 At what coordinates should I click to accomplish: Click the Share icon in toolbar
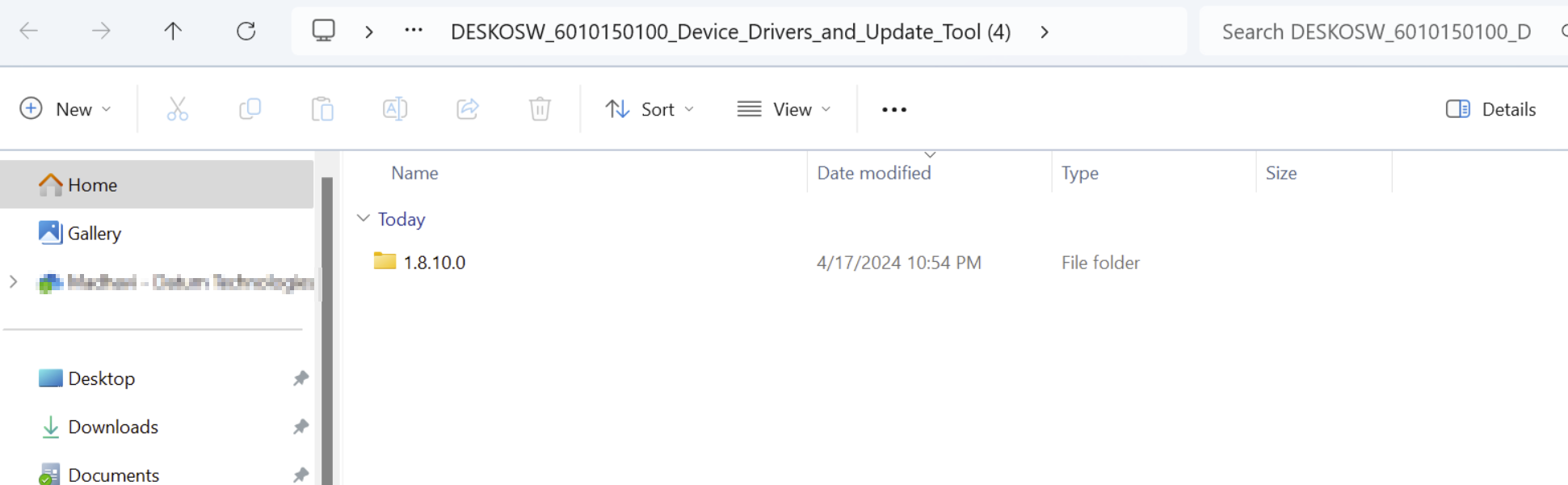click(x=468, y=109)
